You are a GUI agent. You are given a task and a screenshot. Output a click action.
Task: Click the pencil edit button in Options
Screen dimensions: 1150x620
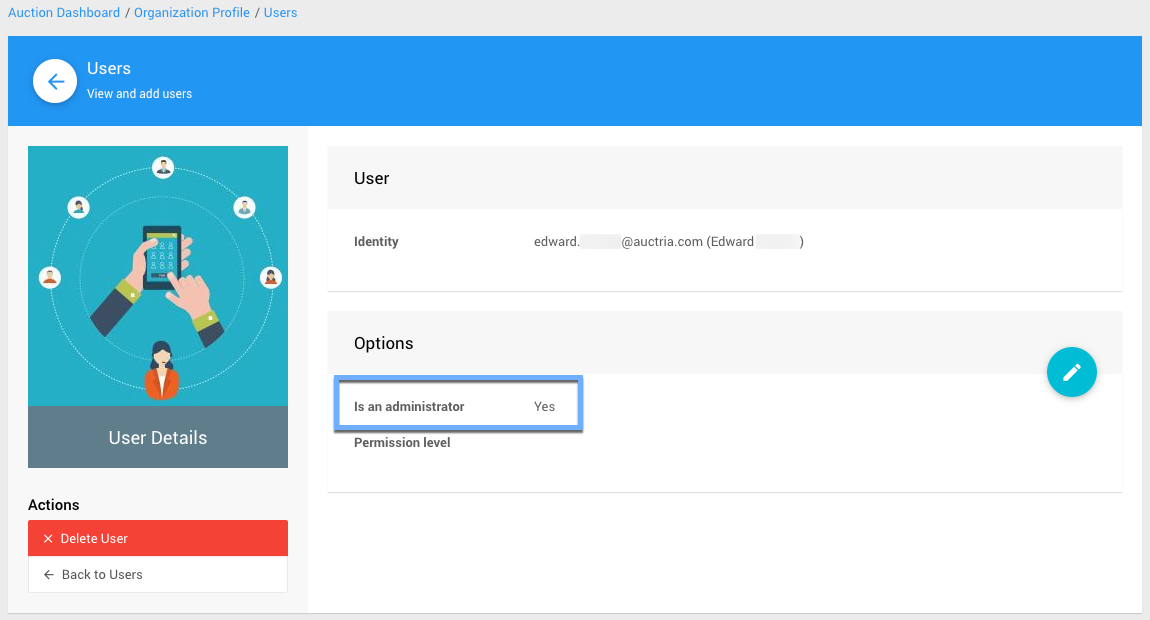pyautogui.click(x=1071, y=372)
